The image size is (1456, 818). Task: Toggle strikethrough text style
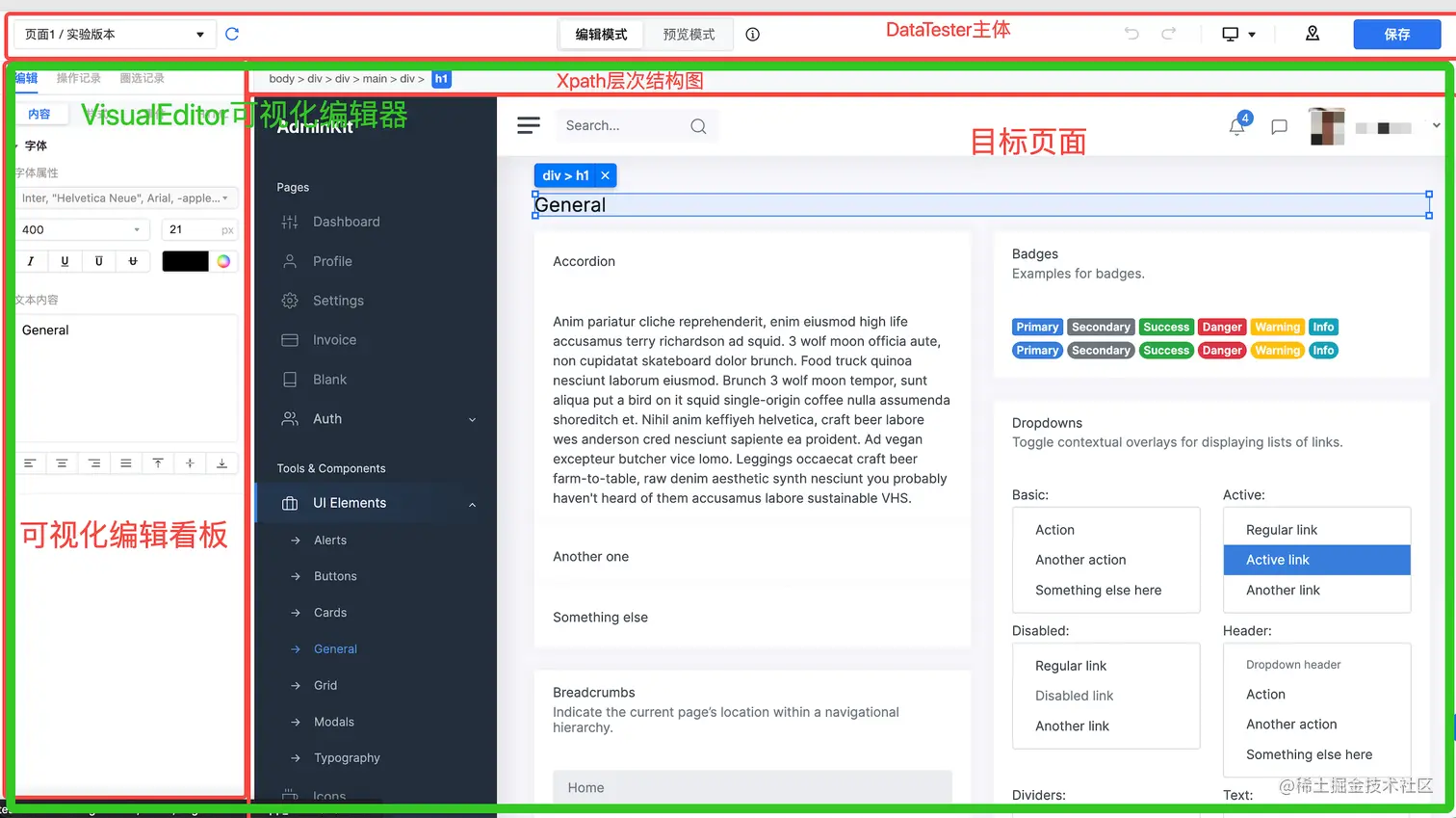[133, 261]
